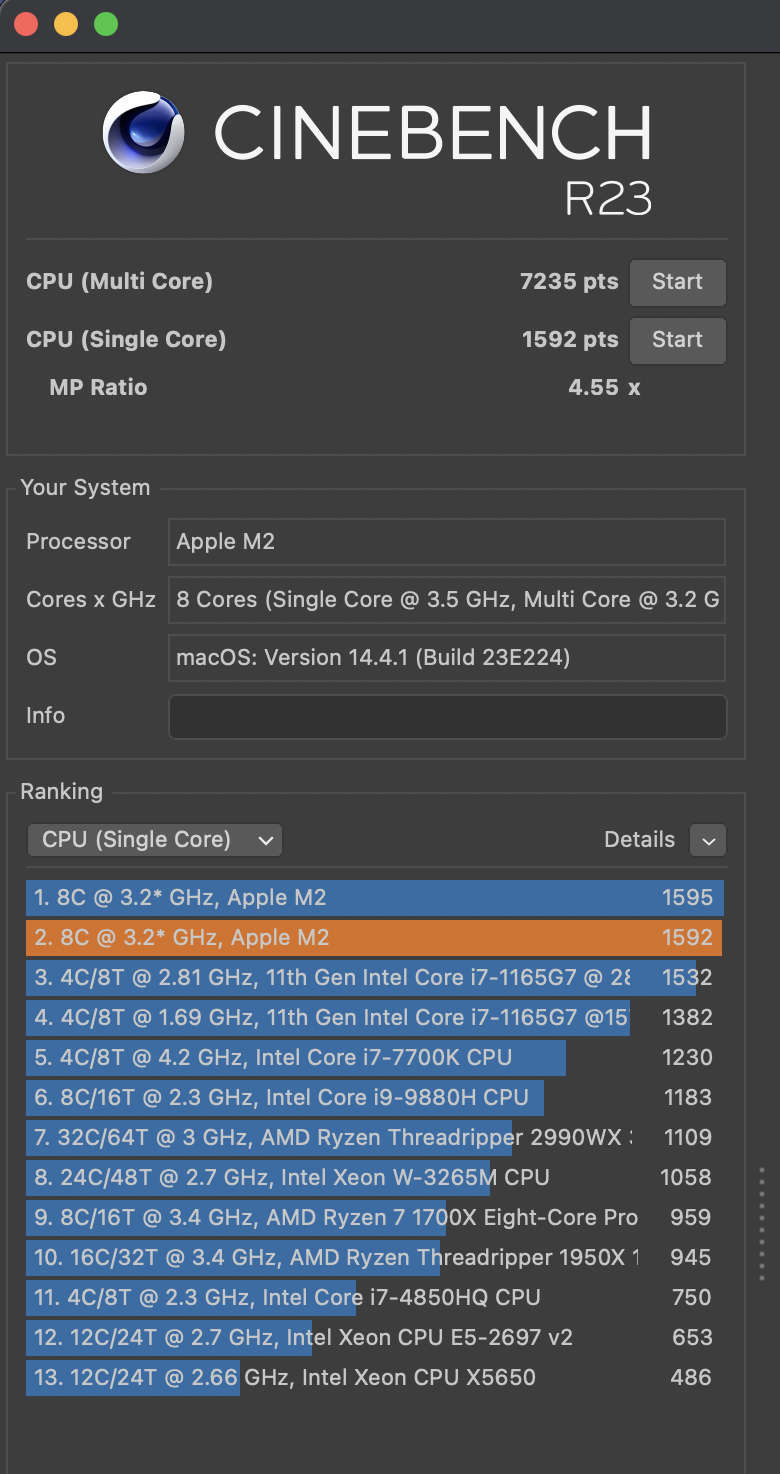Click the Your System section heading

[85, 488]
